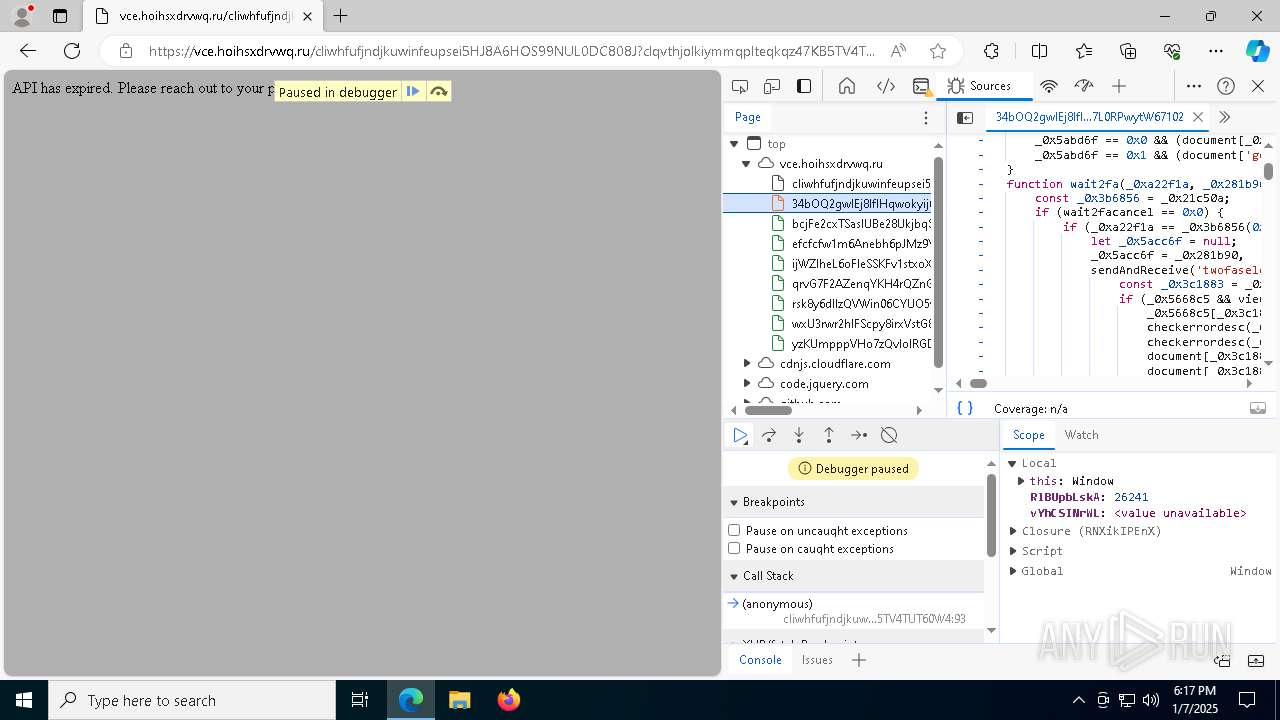Switch to the Watch tab

pos(1081,435)
